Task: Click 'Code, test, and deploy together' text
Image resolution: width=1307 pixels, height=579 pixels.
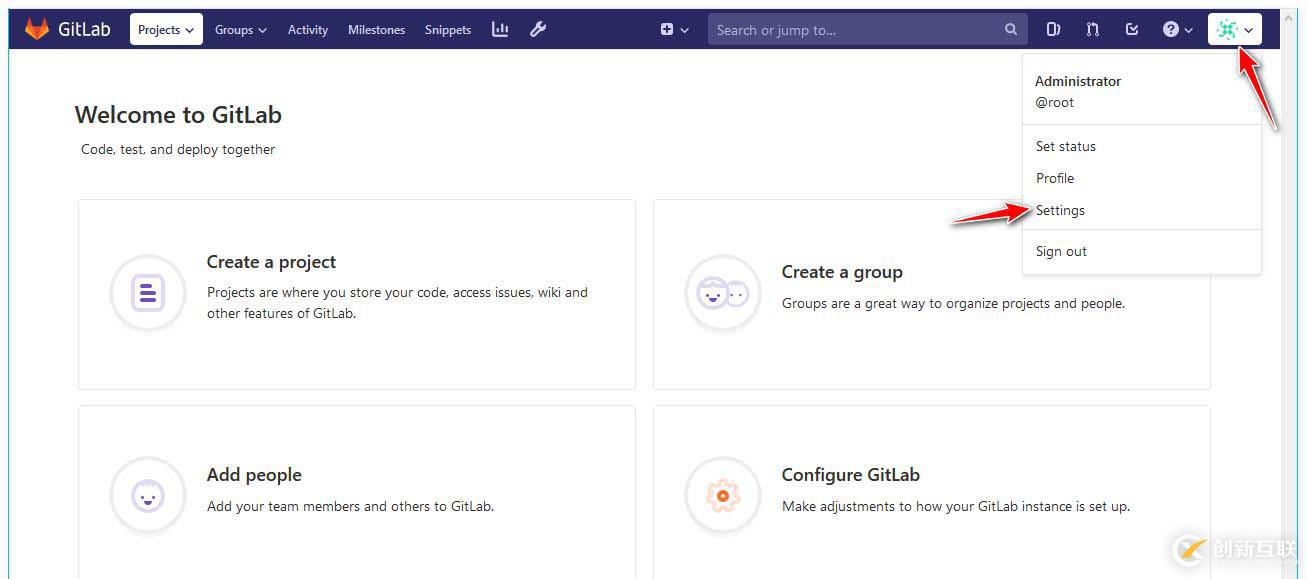Action: tap(178, 150)
